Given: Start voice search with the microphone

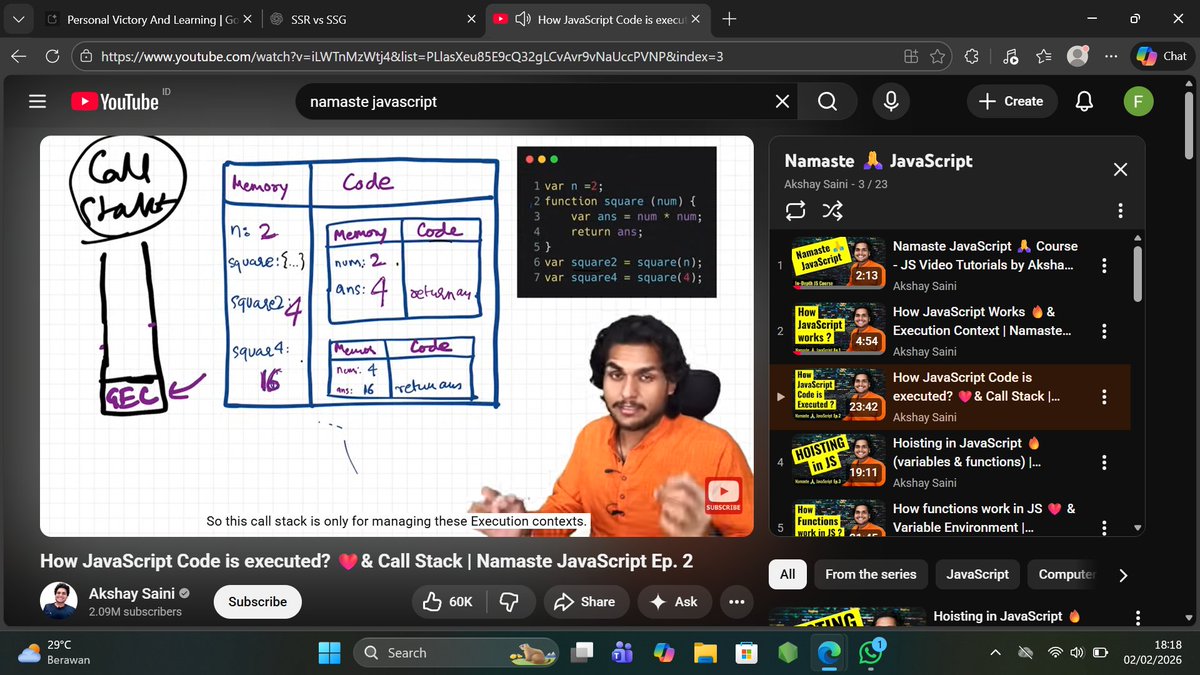Looking at the screenshot, I should click(890, 101).
